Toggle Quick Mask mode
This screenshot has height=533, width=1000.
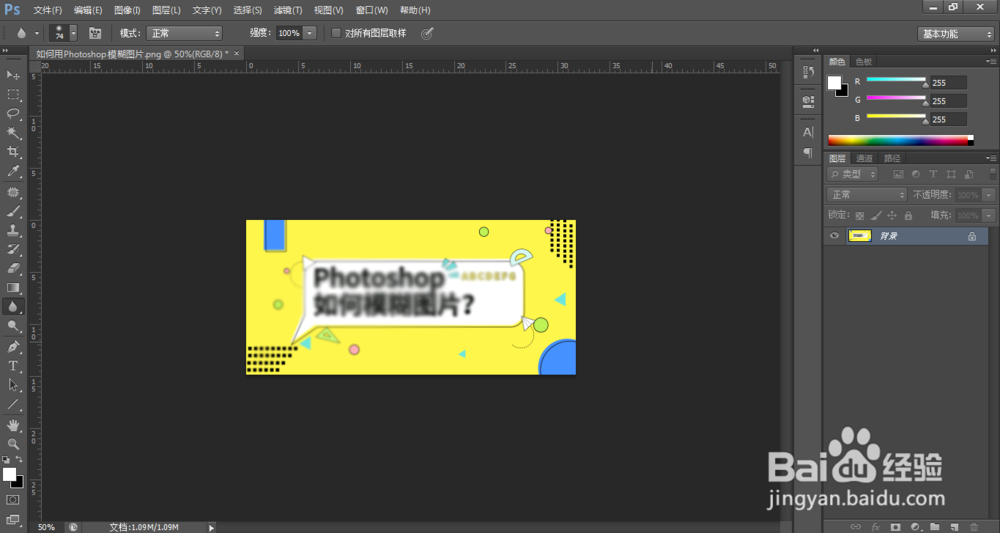coord(13,500)
